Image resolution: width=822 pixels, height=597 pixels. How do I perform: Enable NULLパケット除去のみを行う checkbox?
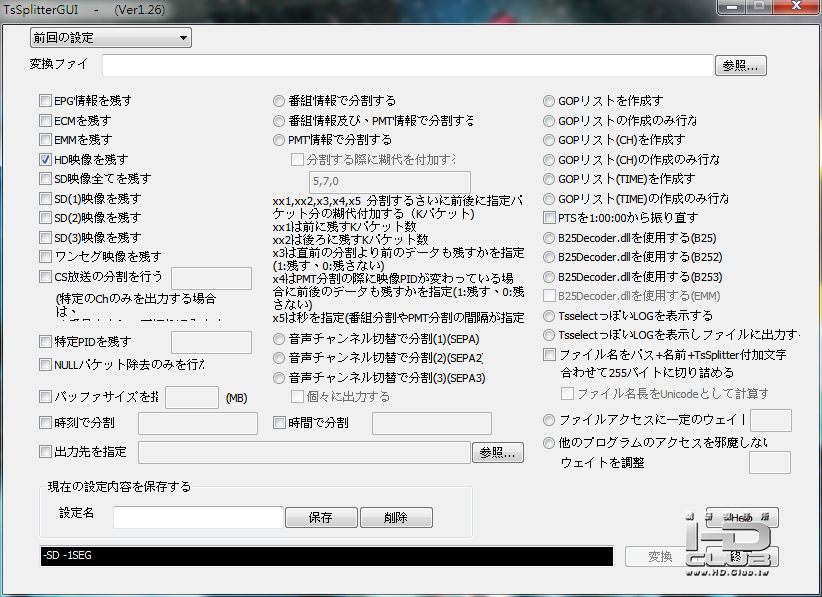(x=46, y=364)
